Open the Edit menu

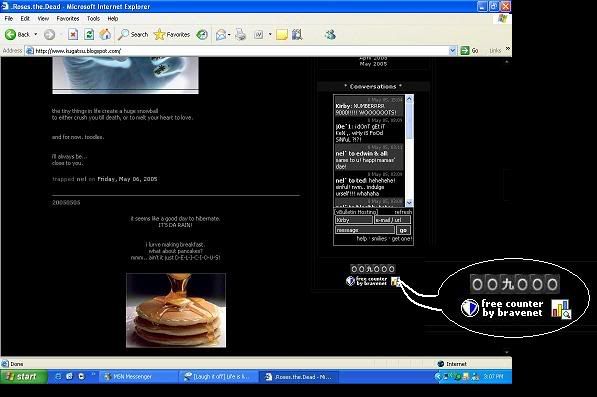point(25,18)
